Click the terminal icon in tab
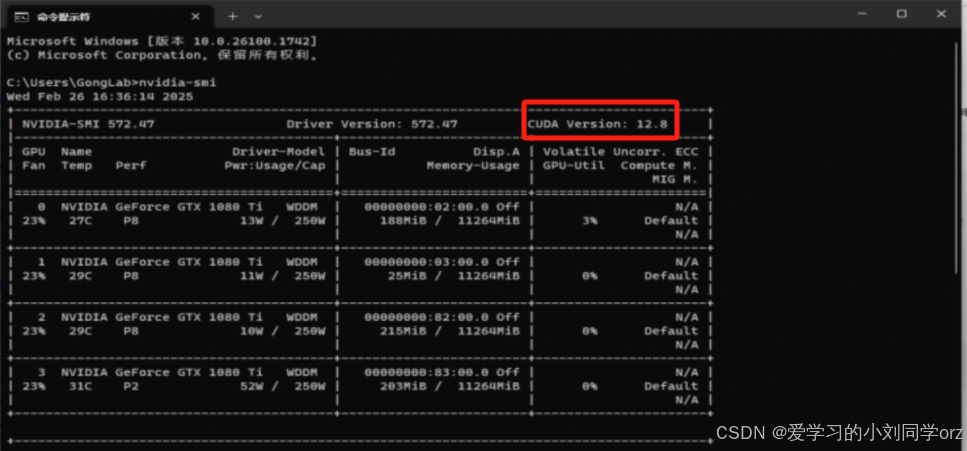 pos(21,17)
